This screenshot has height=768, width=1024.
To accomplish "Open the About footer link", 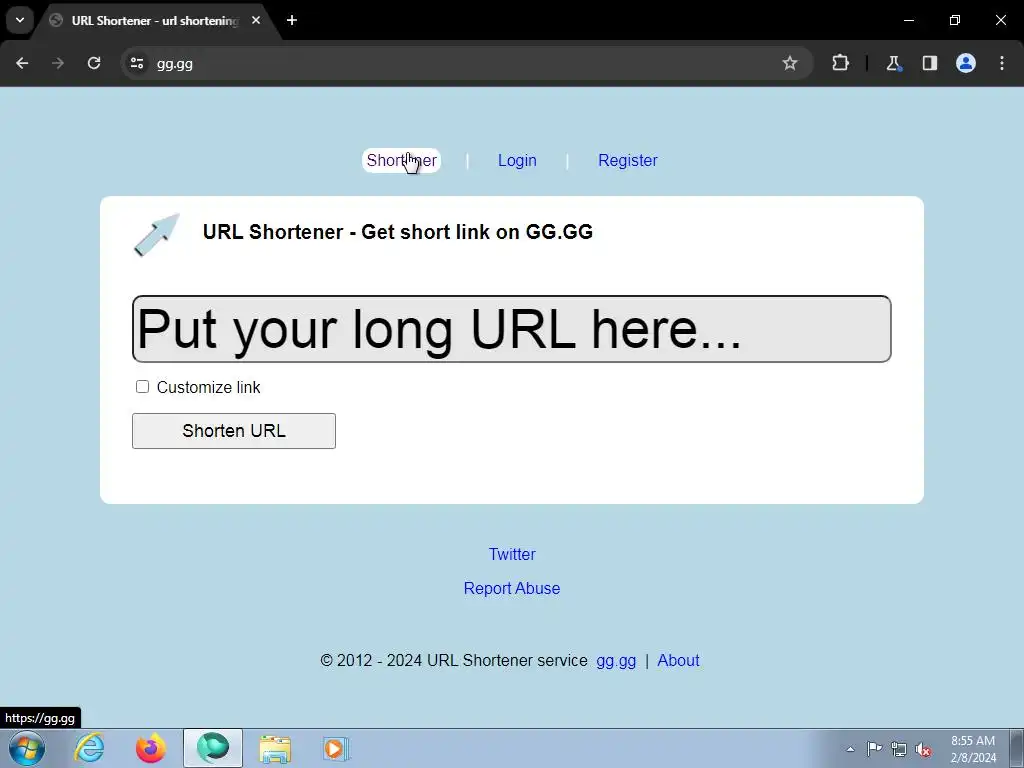I will (x=678, y=661).
